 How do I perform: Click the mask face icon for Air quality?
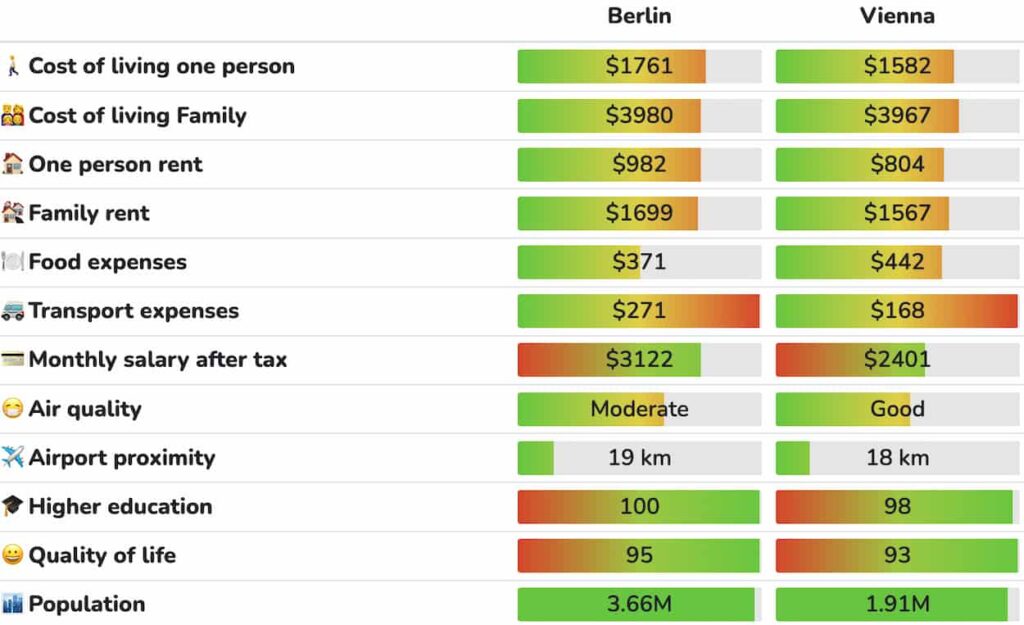pos(13,409)
